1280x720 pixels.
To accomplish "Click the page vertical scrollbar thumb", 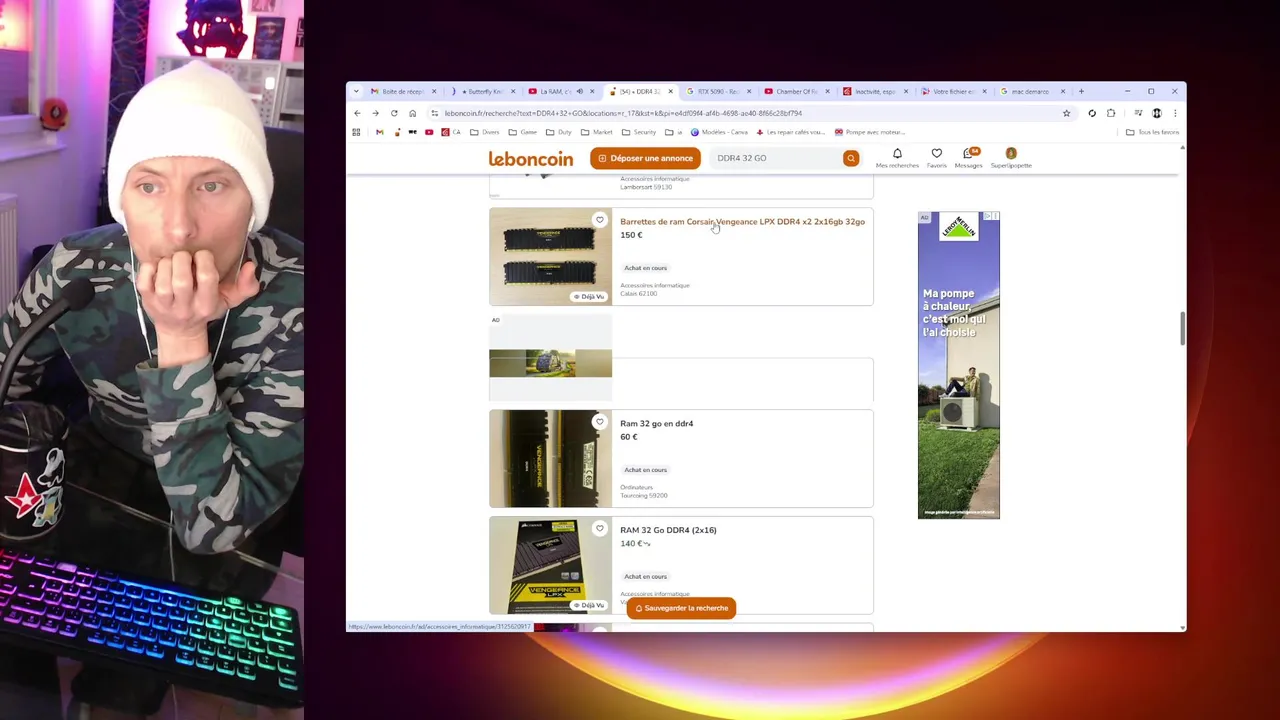I will click(x=1182, y=329).
